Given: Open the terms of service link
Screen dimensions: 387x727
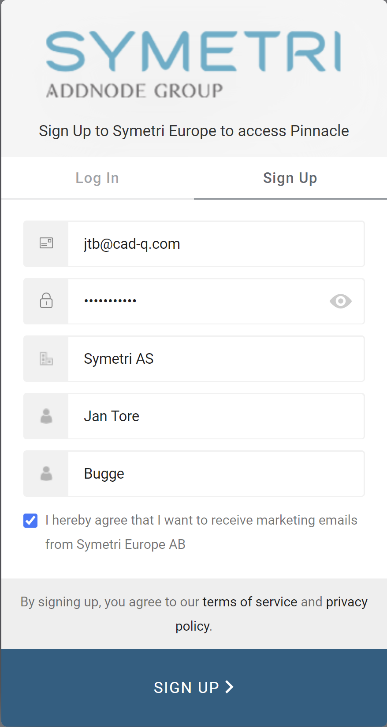Looking at the screenshot, I should pos(250,602).
